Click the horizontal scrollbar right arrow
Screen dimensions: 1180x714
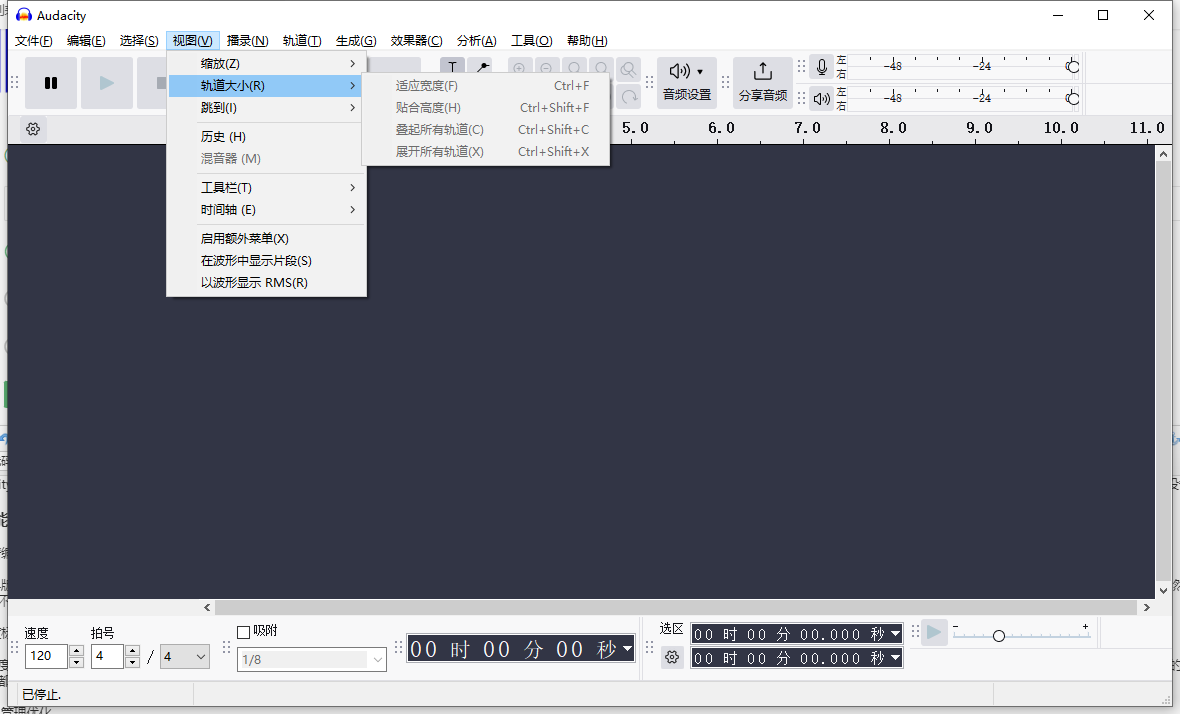1146,607
